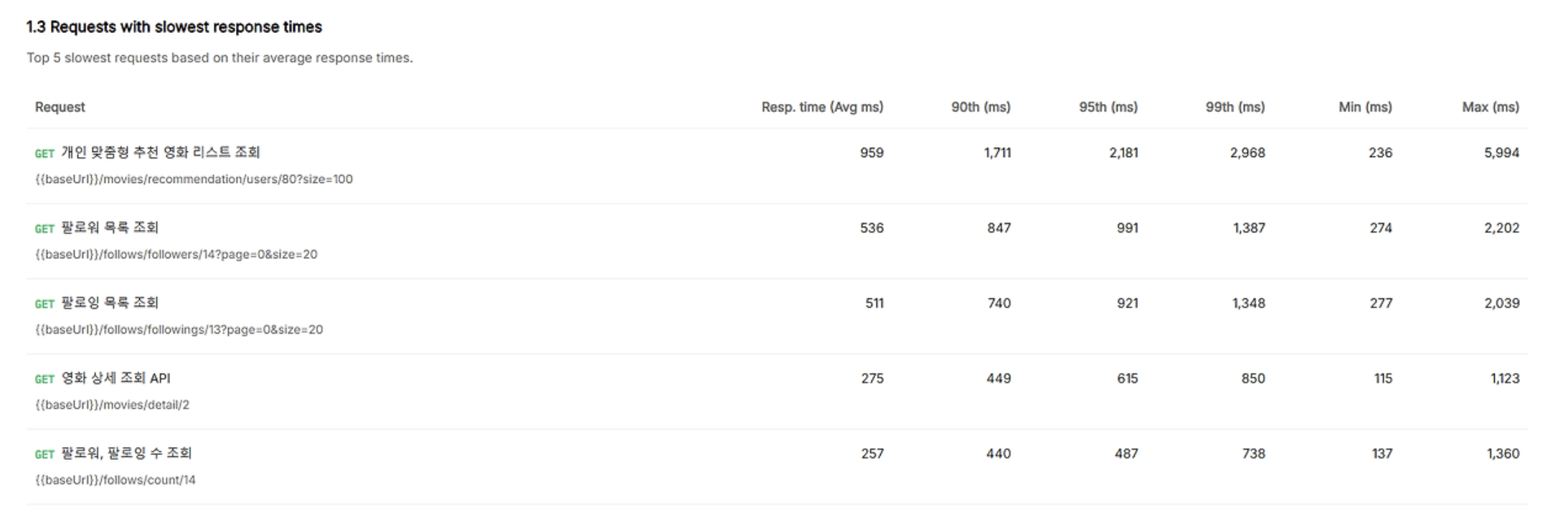1568x508 pixels.
Task: Click the follows/followings/13 URL text
Action: 179,330
